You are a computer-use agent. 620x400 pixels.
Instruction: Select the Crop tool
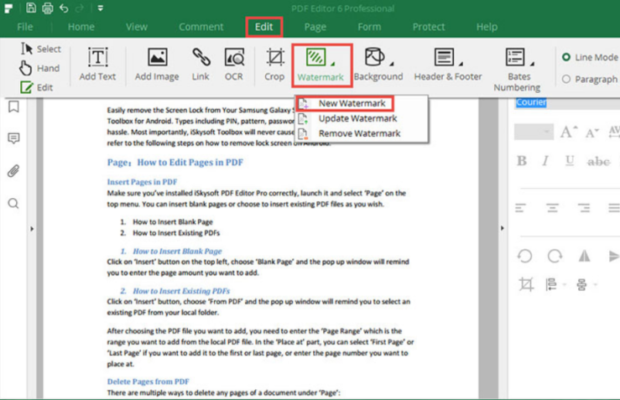point(274,65)
